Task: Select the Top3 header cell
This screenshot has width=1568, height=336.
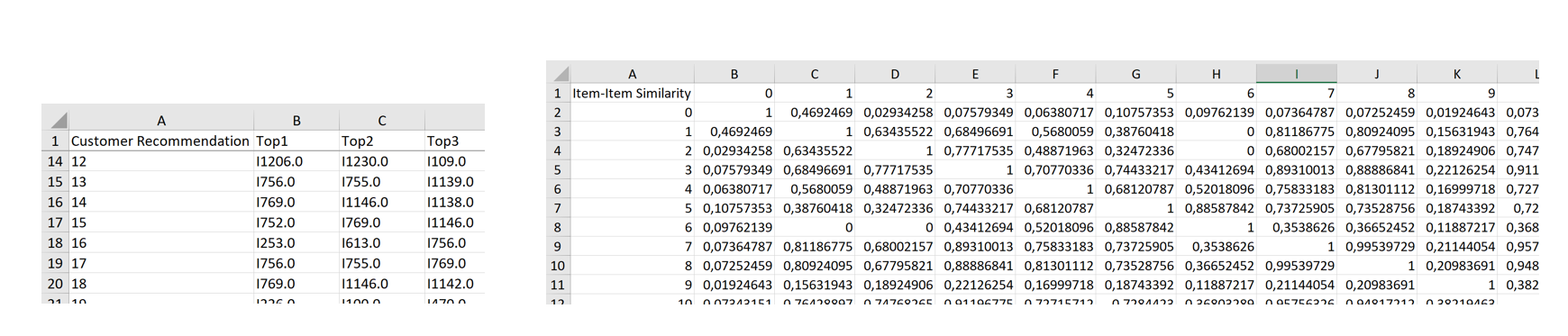Action: point(454,141)
